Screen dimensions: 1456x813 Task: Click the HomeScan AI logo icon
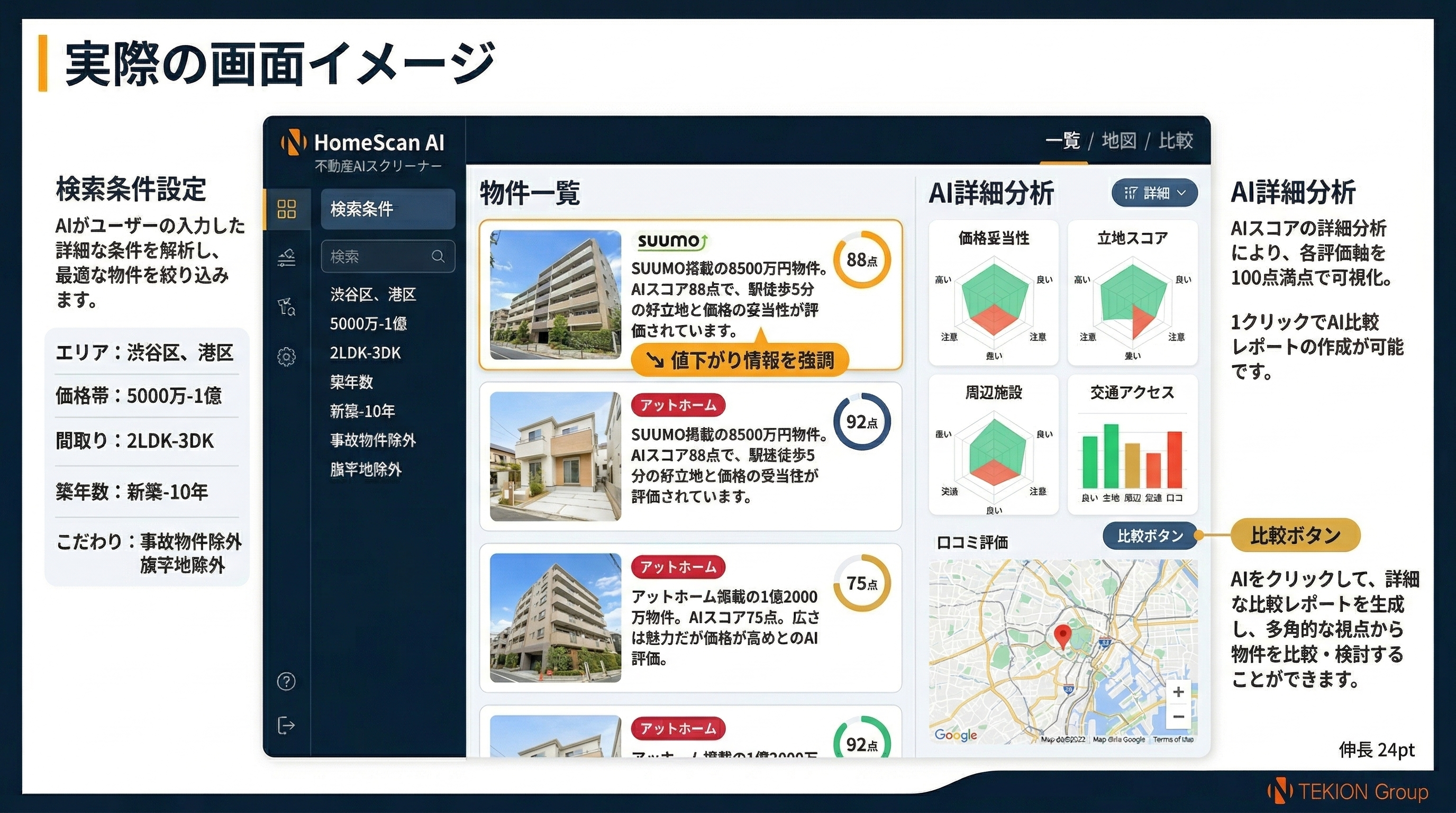(x=293, y=142)
